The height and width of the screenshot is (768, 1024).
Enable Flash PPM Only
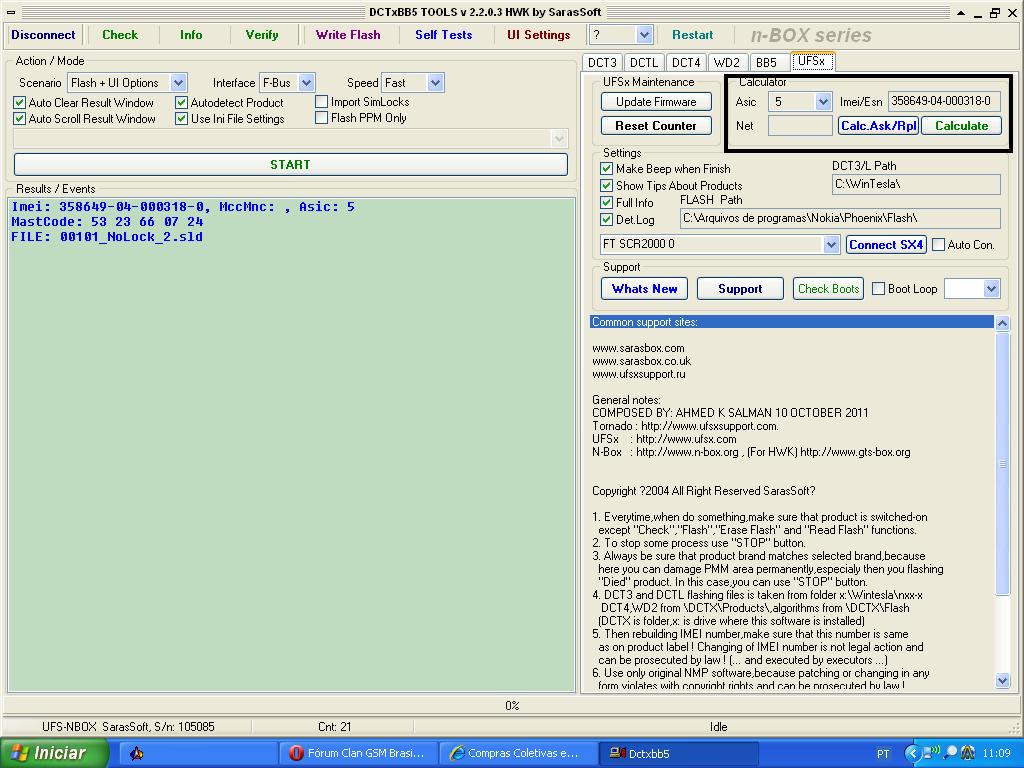(x=321, y=118)
